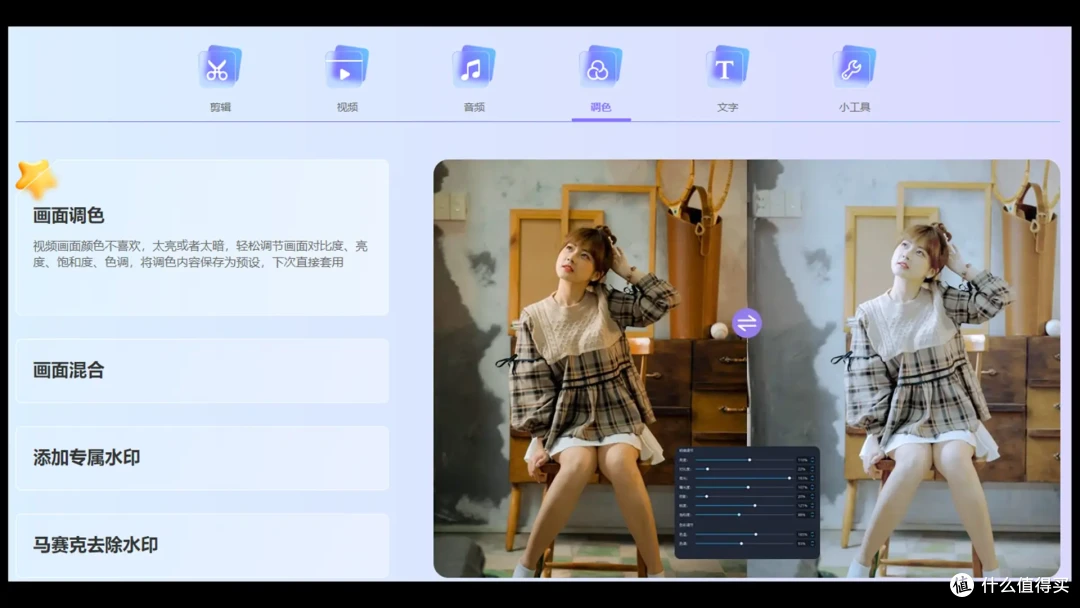1080x608 pixels.
Task: Click the top slider handle in adjustment panel
Action: 750,460
